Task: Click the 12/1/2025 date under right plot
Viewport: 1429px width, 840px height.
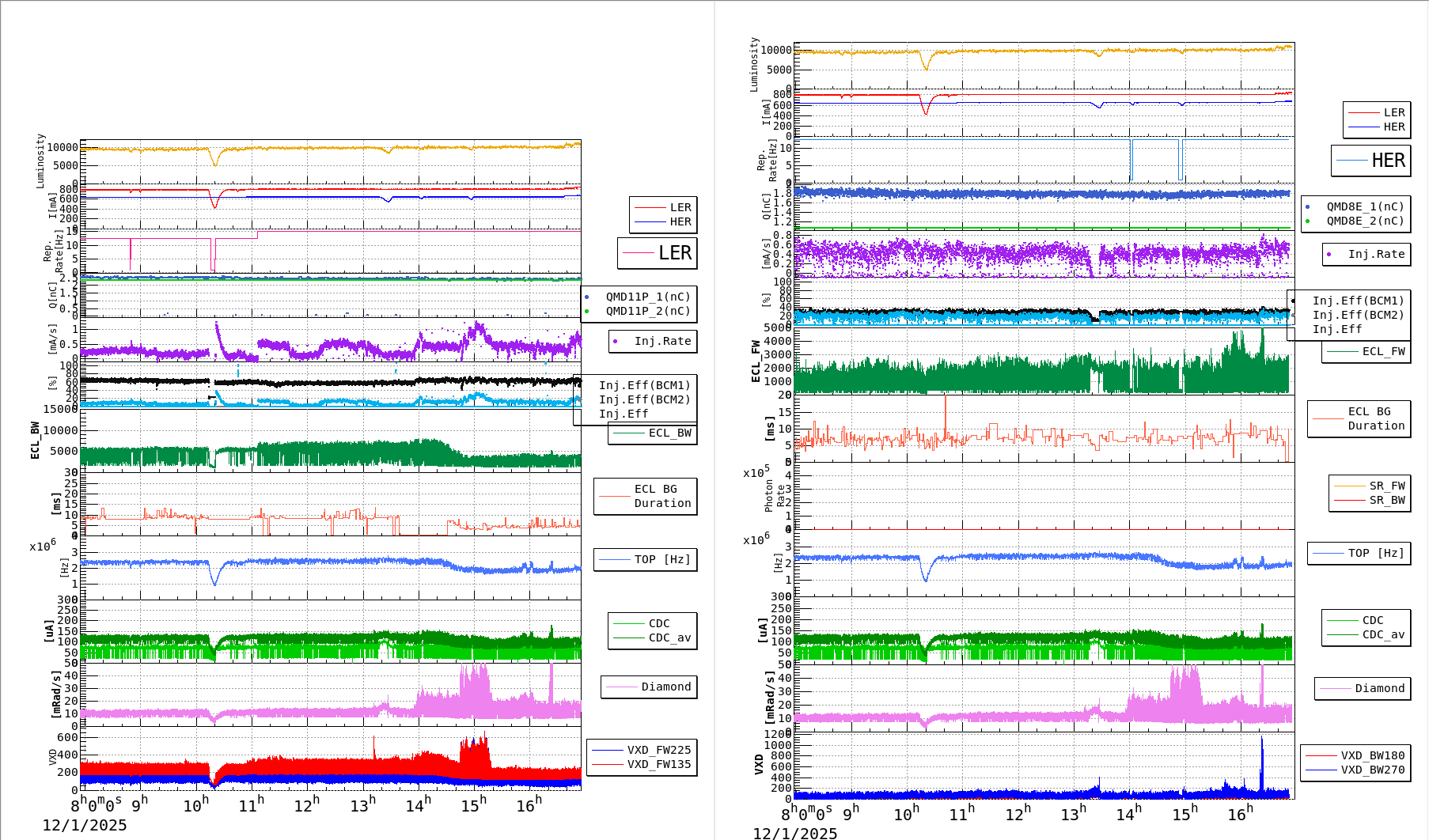Action: click(794, 833)
